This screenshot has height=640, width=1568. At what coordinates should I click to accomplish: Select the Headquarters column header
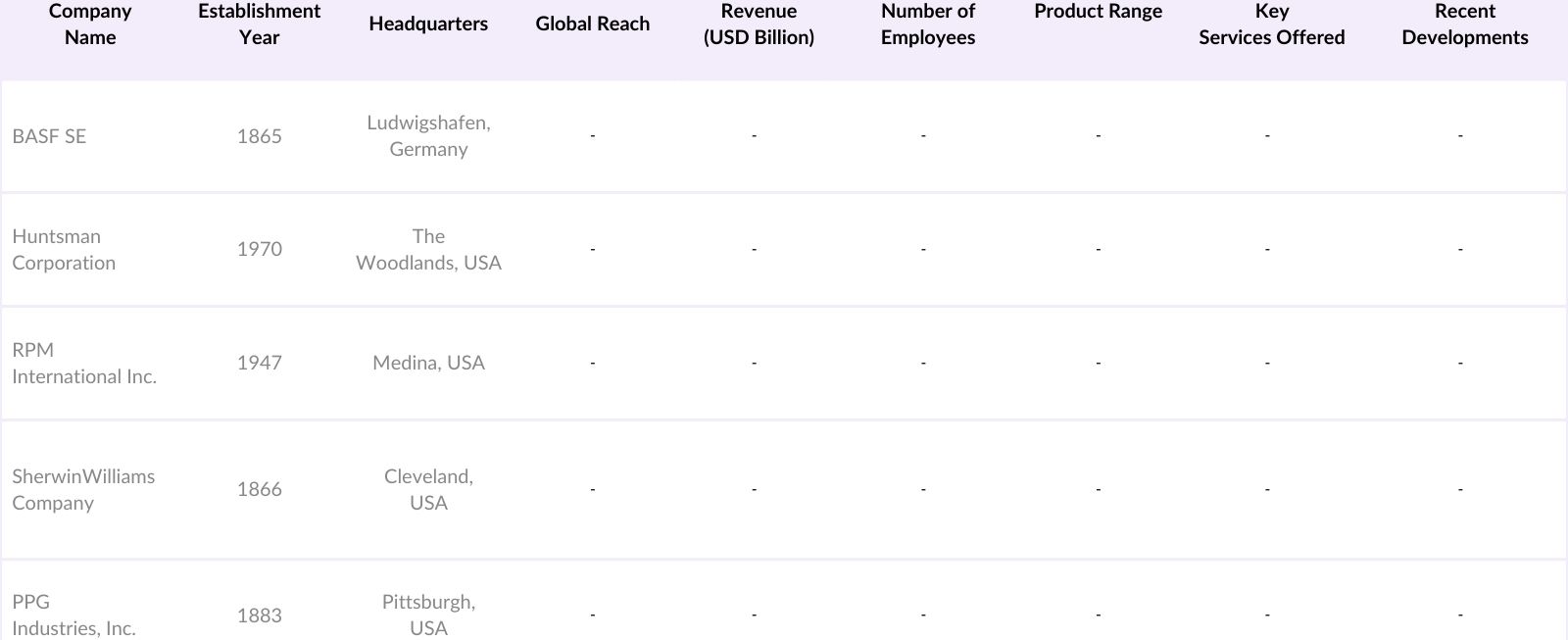428,25
